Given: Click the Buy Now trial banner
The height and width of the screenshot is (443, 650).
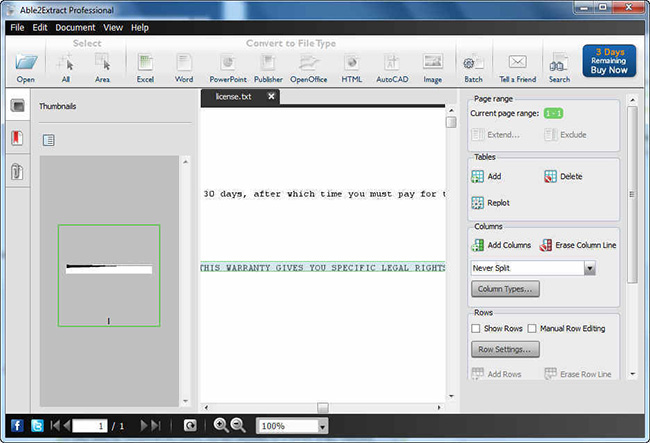Looking at the screenshot, I should point(609,63).
